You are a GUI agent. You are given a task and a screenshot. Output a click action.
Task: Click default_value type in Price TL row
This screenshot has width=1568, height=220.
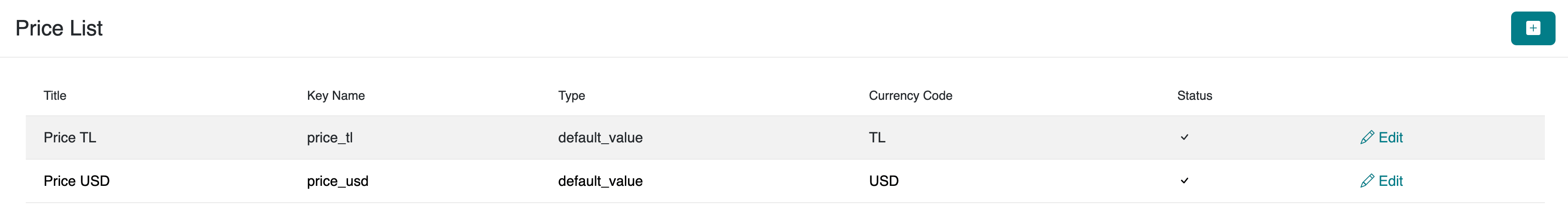tap(600, 137)
